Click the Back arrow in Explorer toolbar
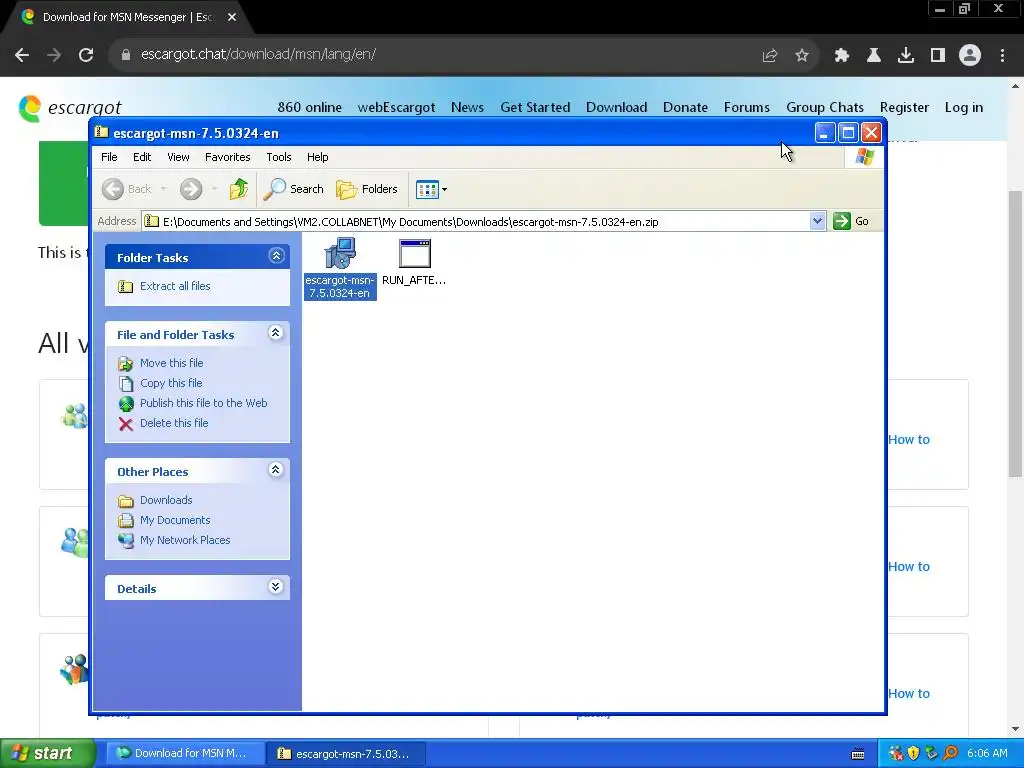1024x768 pixels. click(113, 189)
